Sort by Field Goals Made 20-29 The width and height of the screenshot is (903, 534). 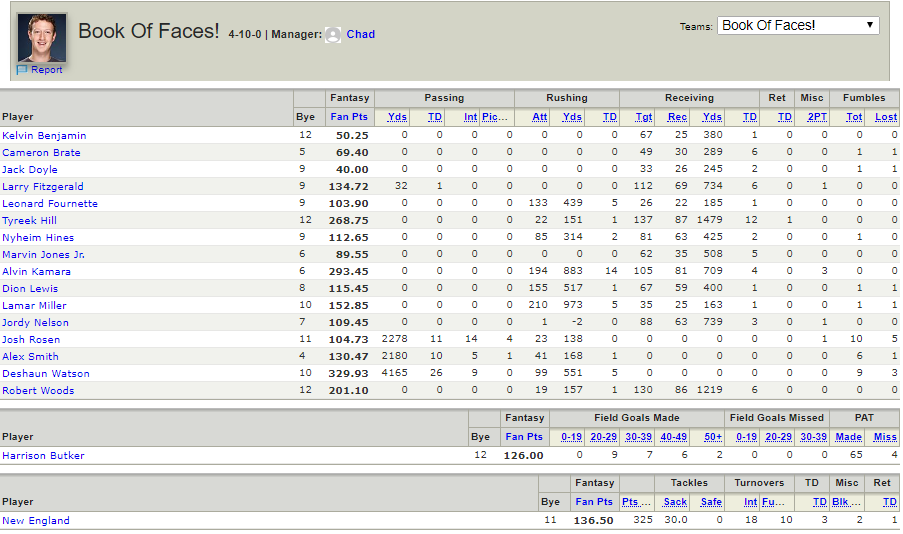tap(604, 437)
